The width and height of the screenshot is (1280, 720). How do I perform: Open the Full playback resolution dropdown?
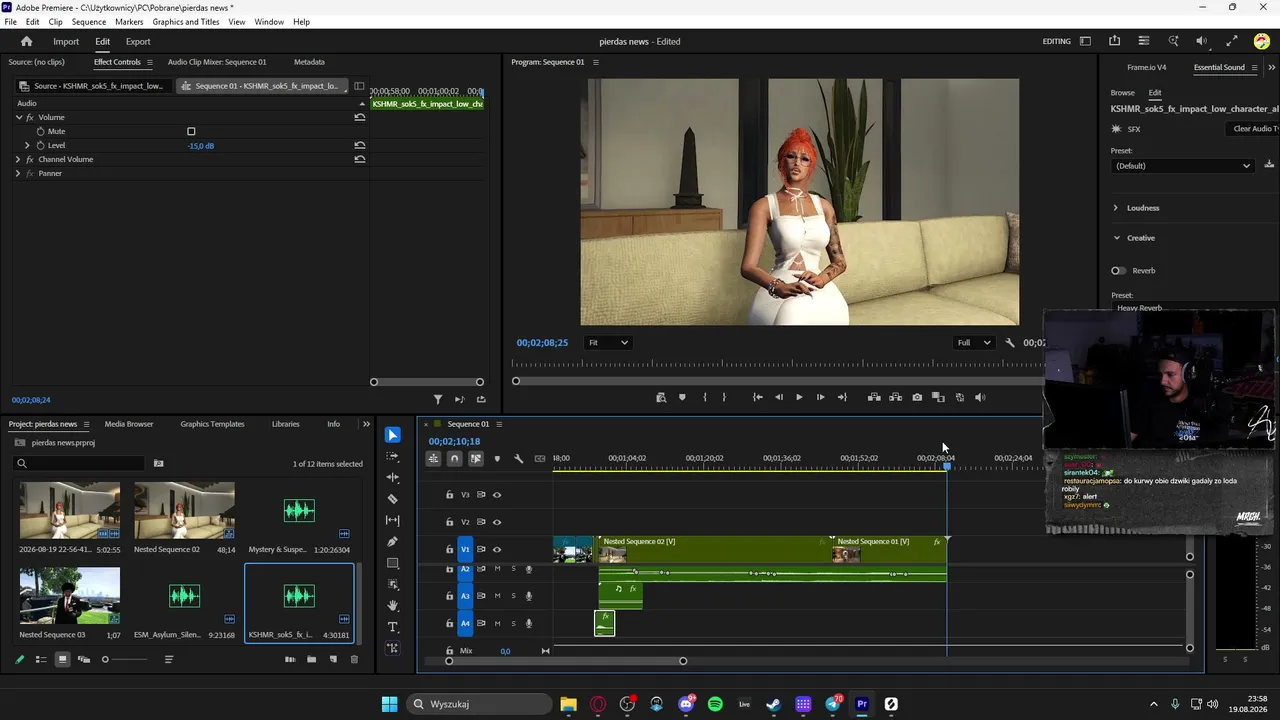click(974, 343)
